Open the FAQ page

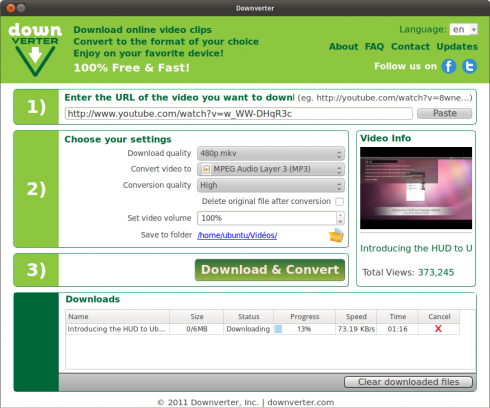click(374, 47)
